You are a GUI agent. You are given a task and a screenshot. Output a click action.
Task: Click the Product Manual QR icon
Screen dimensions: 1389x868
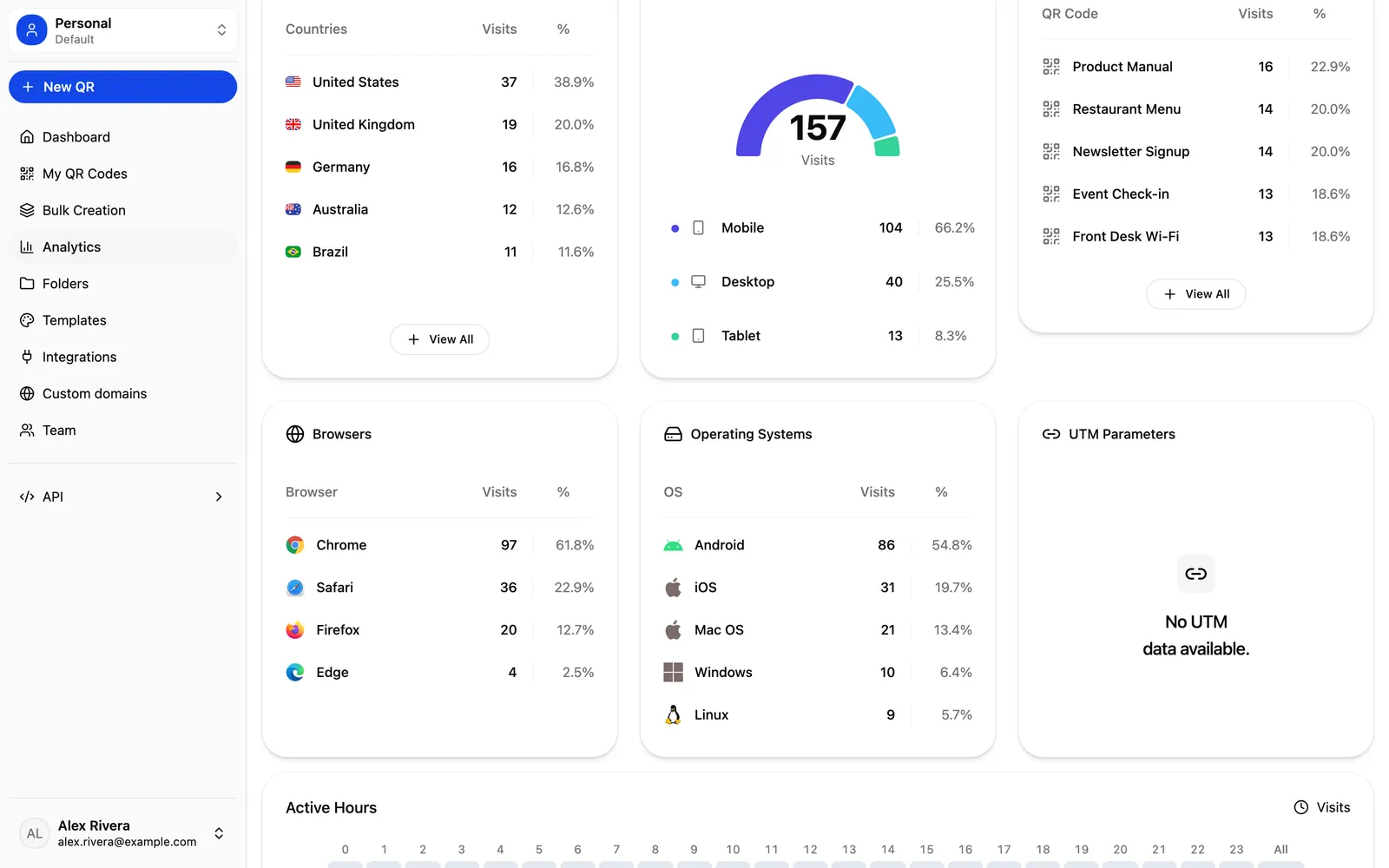click(1051, 66)
